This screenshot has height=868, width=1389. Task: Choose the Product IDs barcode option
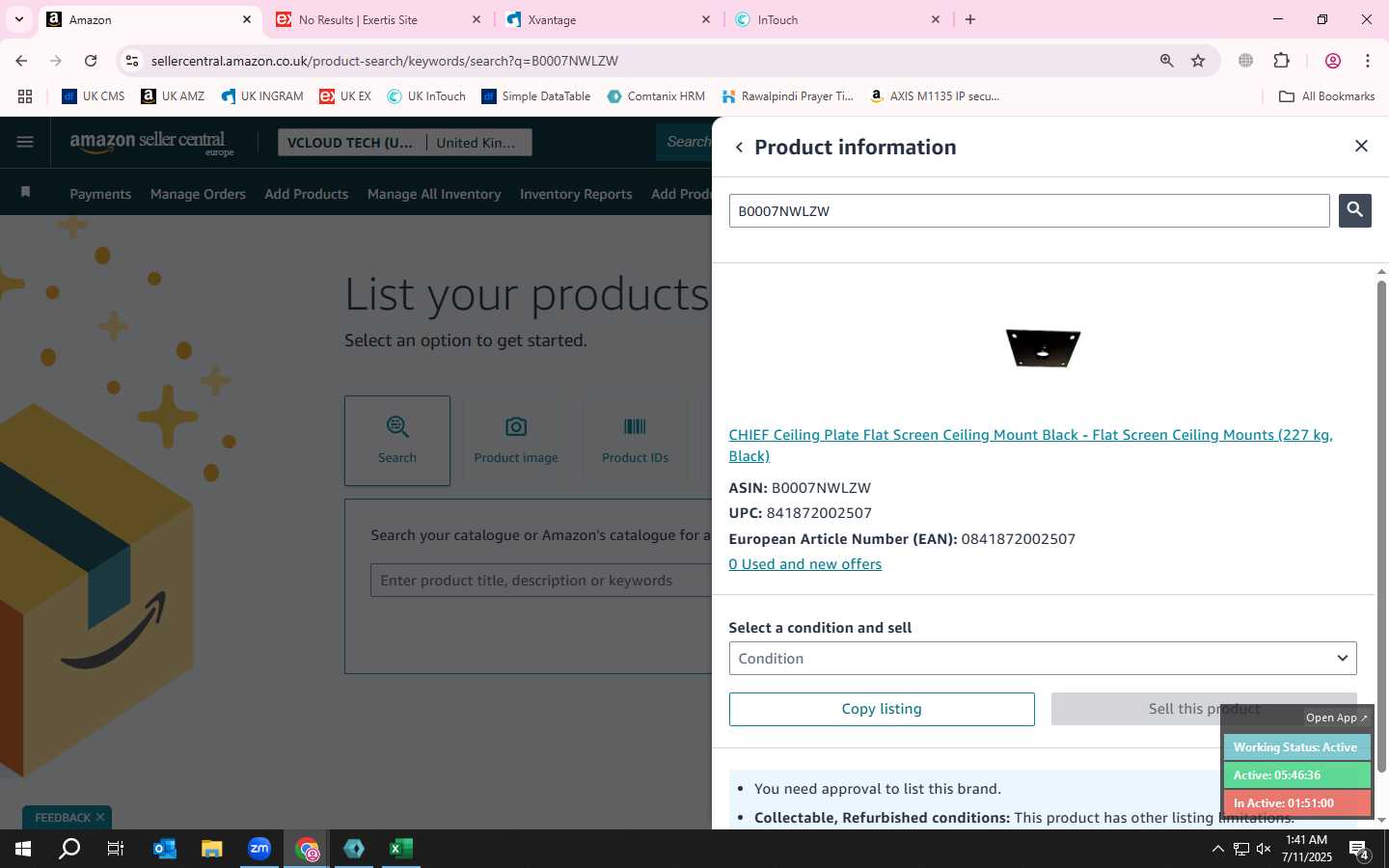pos(635,441)
